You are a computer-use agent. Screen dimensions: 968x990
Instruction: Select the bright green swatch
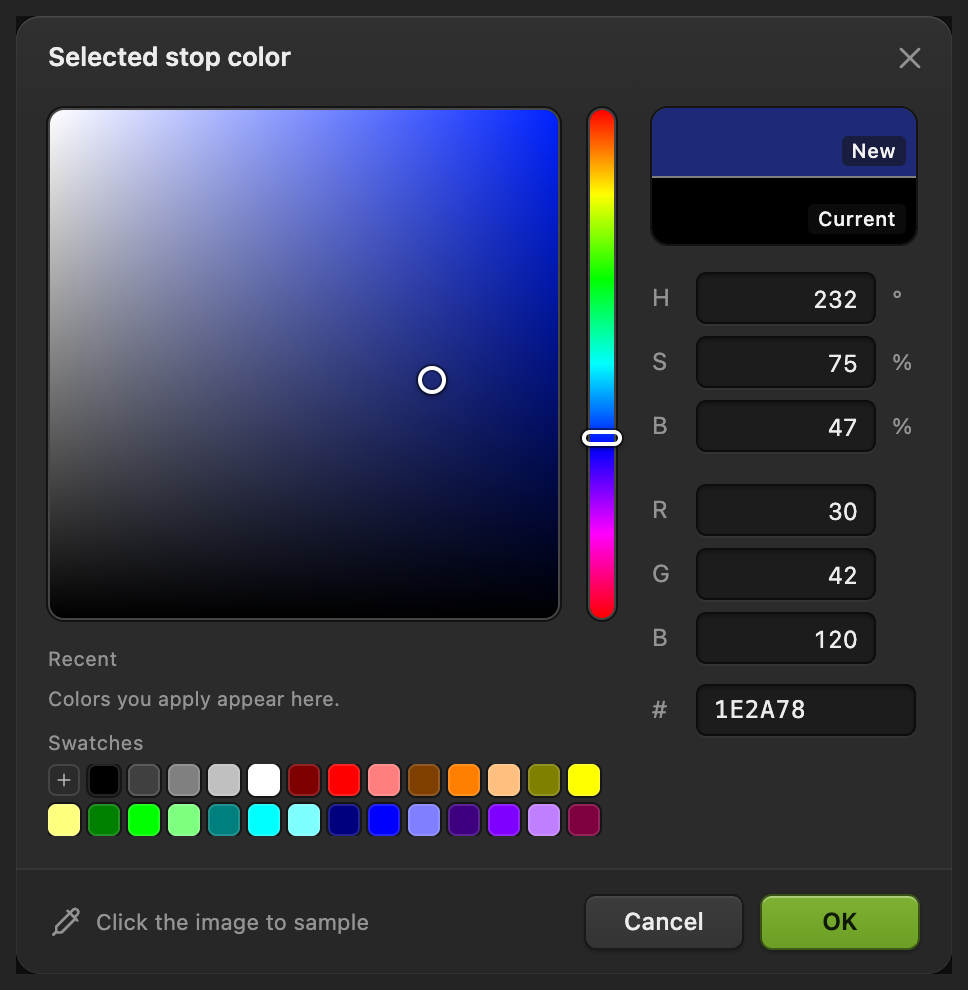pos(144,820)
